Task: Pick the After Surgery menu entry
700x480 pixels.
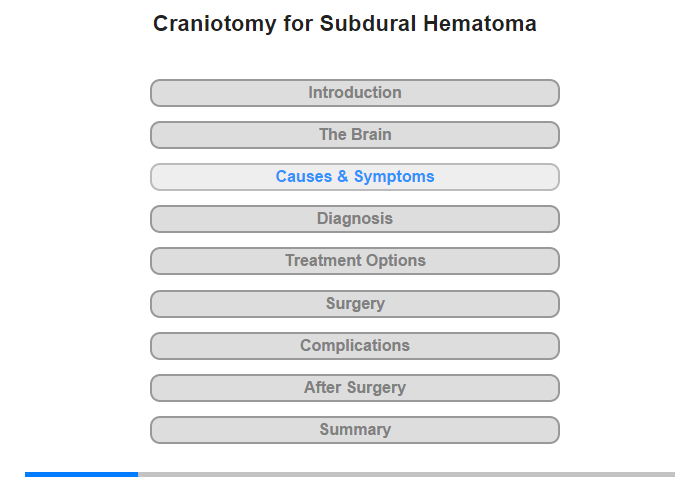Action: point(354,388)
